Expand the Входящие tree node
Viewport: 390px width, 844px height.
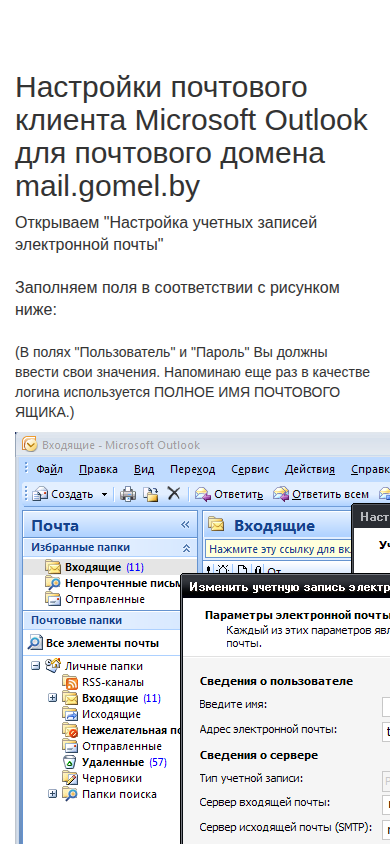point(52,698)
